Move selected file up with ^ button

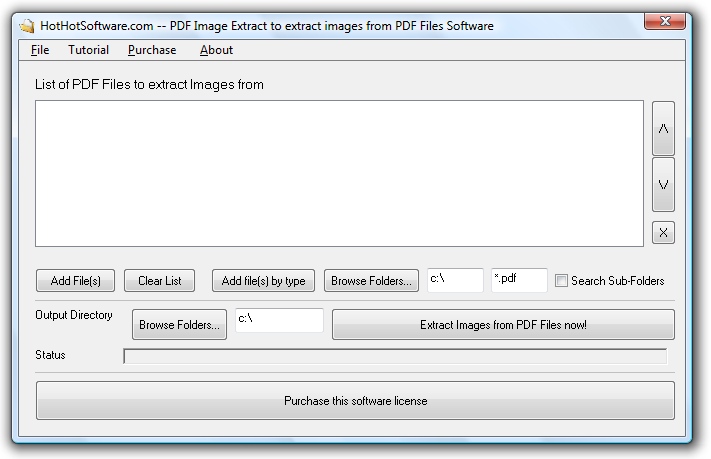pyautogui.click(x=663, y=129)
